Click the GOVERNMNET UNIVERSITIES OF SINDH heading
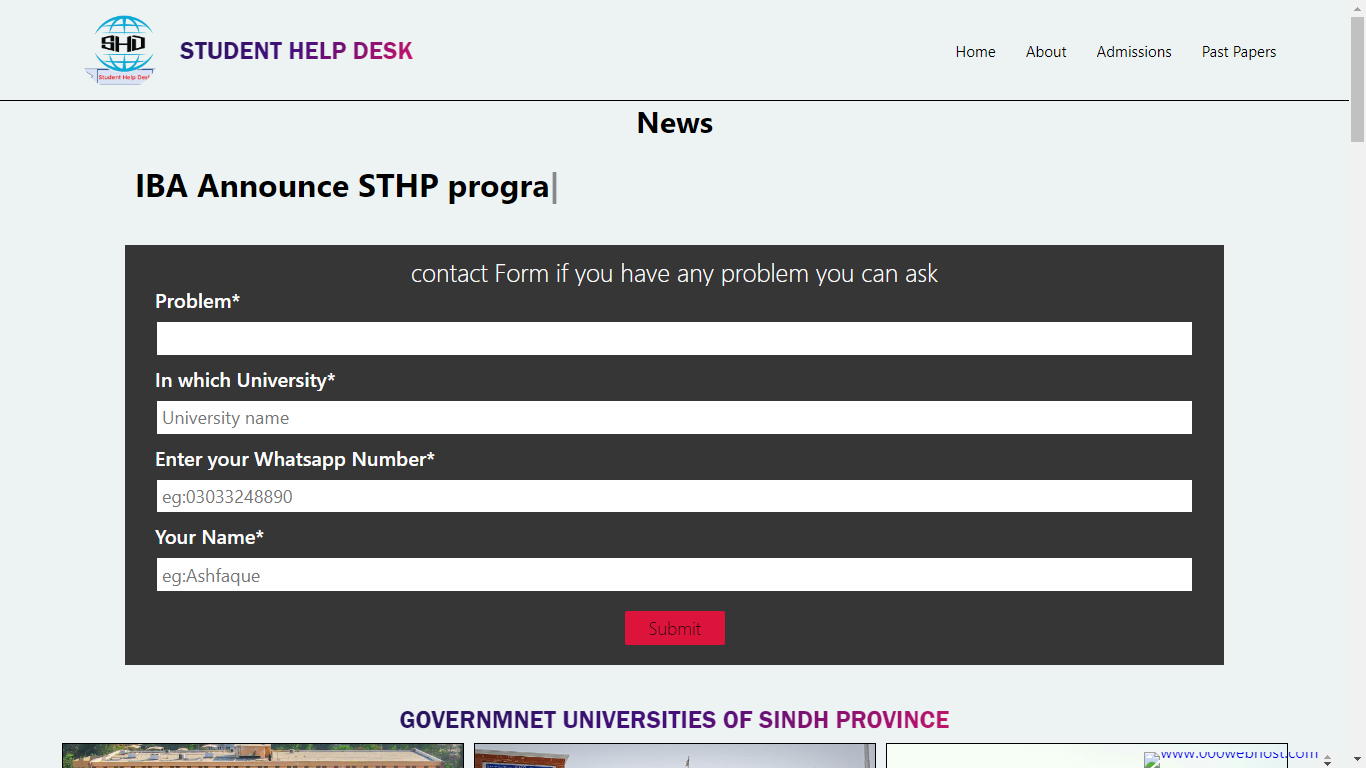1366x768 pixels. click(674, 719)
